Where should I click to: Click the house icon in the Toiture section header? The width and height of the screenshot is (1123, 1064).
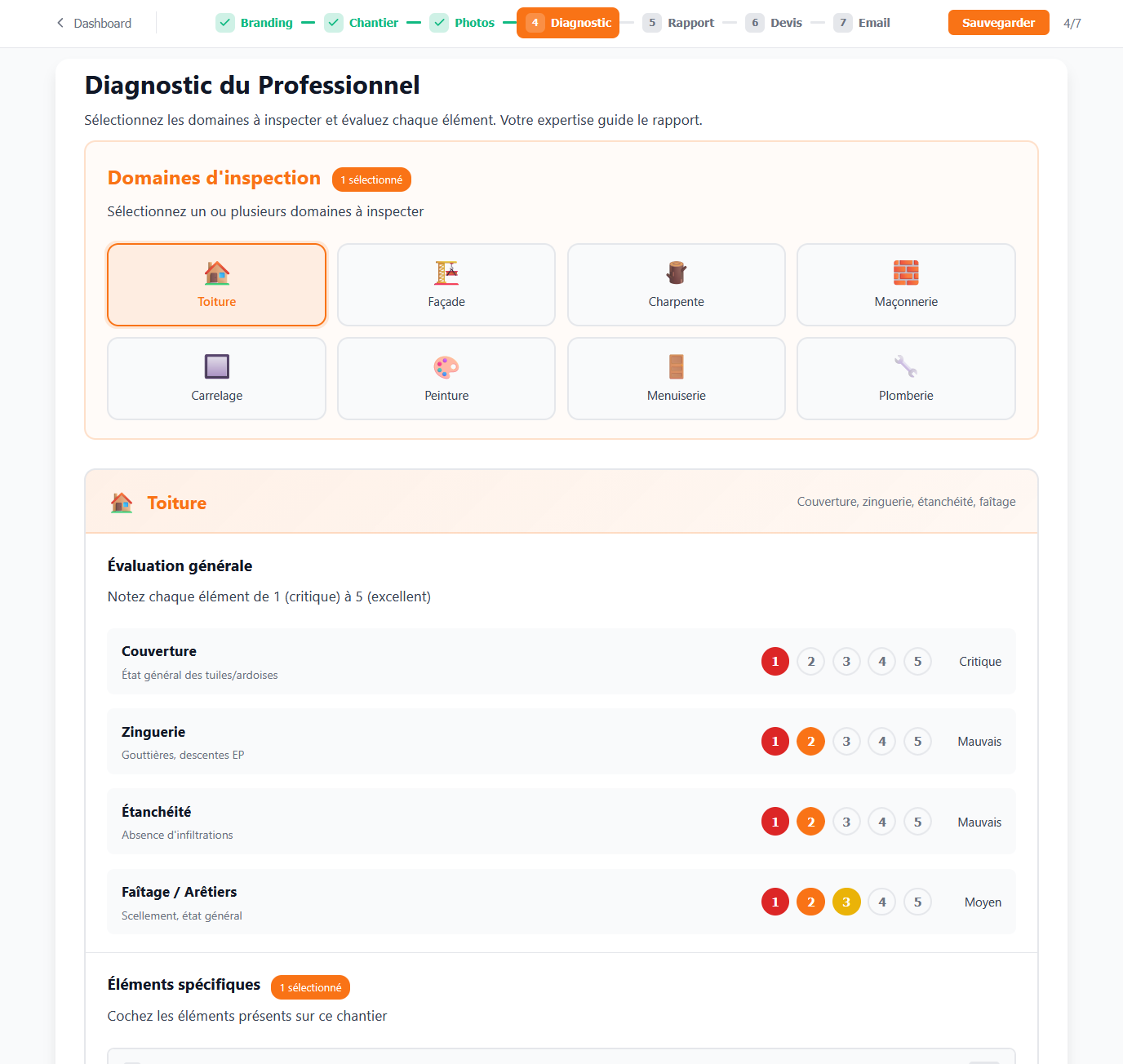tap(122, 503)
